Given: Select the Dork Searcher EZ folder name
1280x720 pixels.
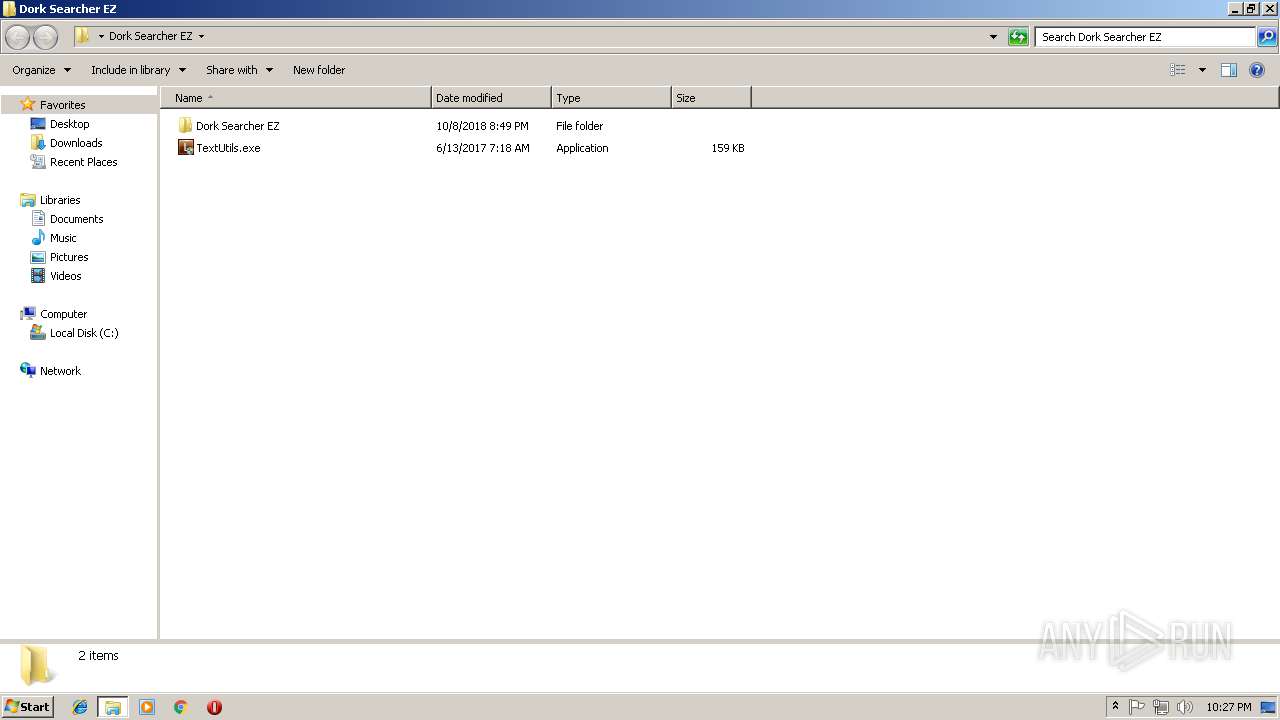Looking at the screenshot, I should coord(237,126).
